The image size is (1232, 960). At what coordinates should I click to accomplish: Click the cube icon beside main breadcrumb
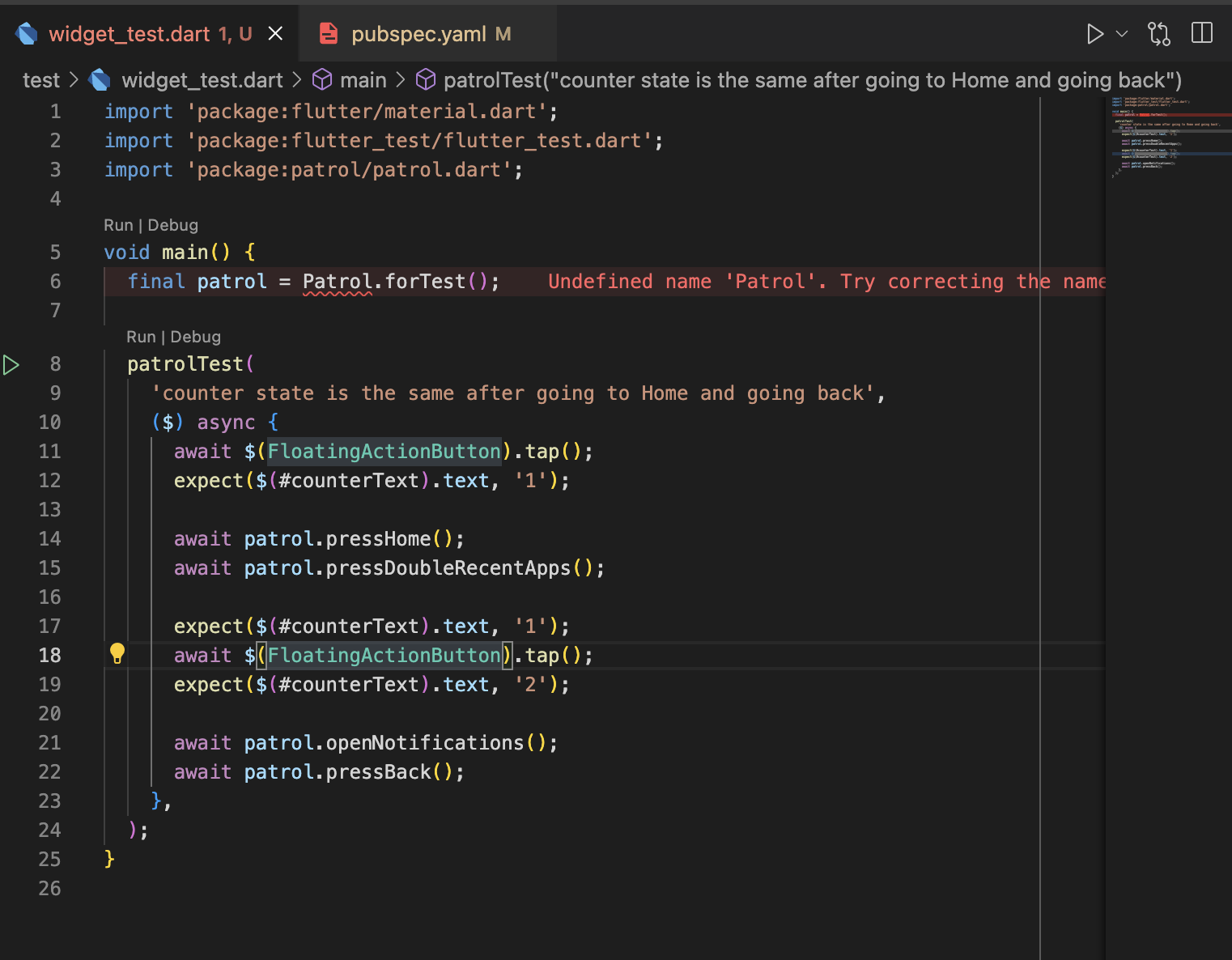point(322,79)
